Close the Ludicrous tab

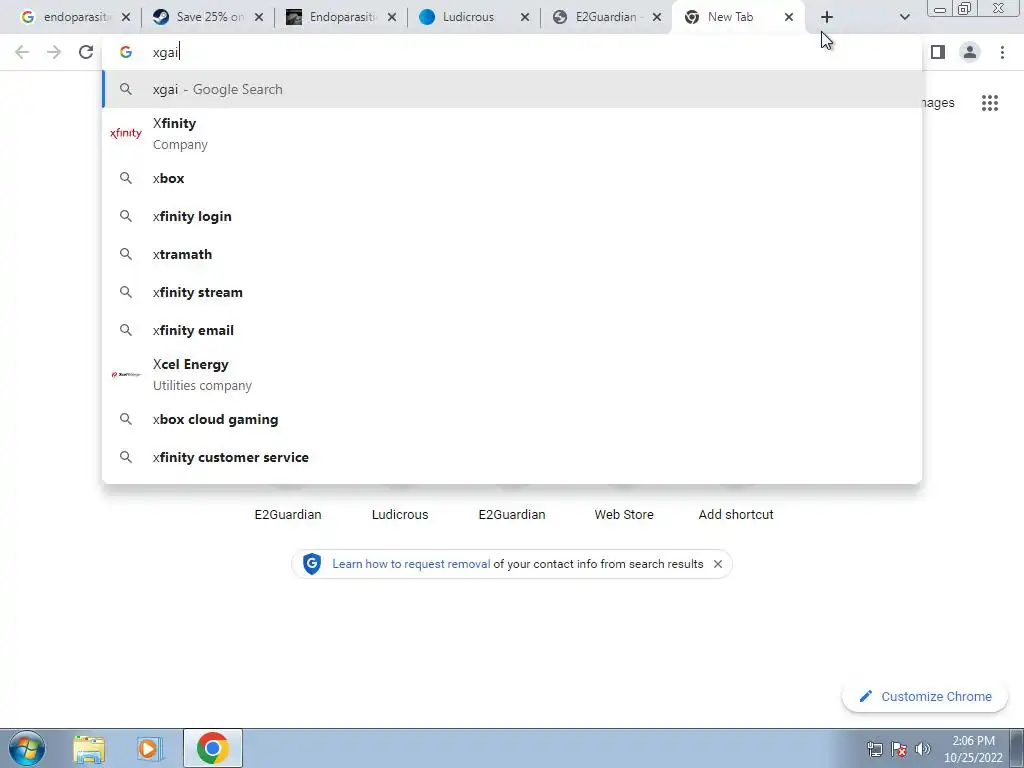coord(524,17)
